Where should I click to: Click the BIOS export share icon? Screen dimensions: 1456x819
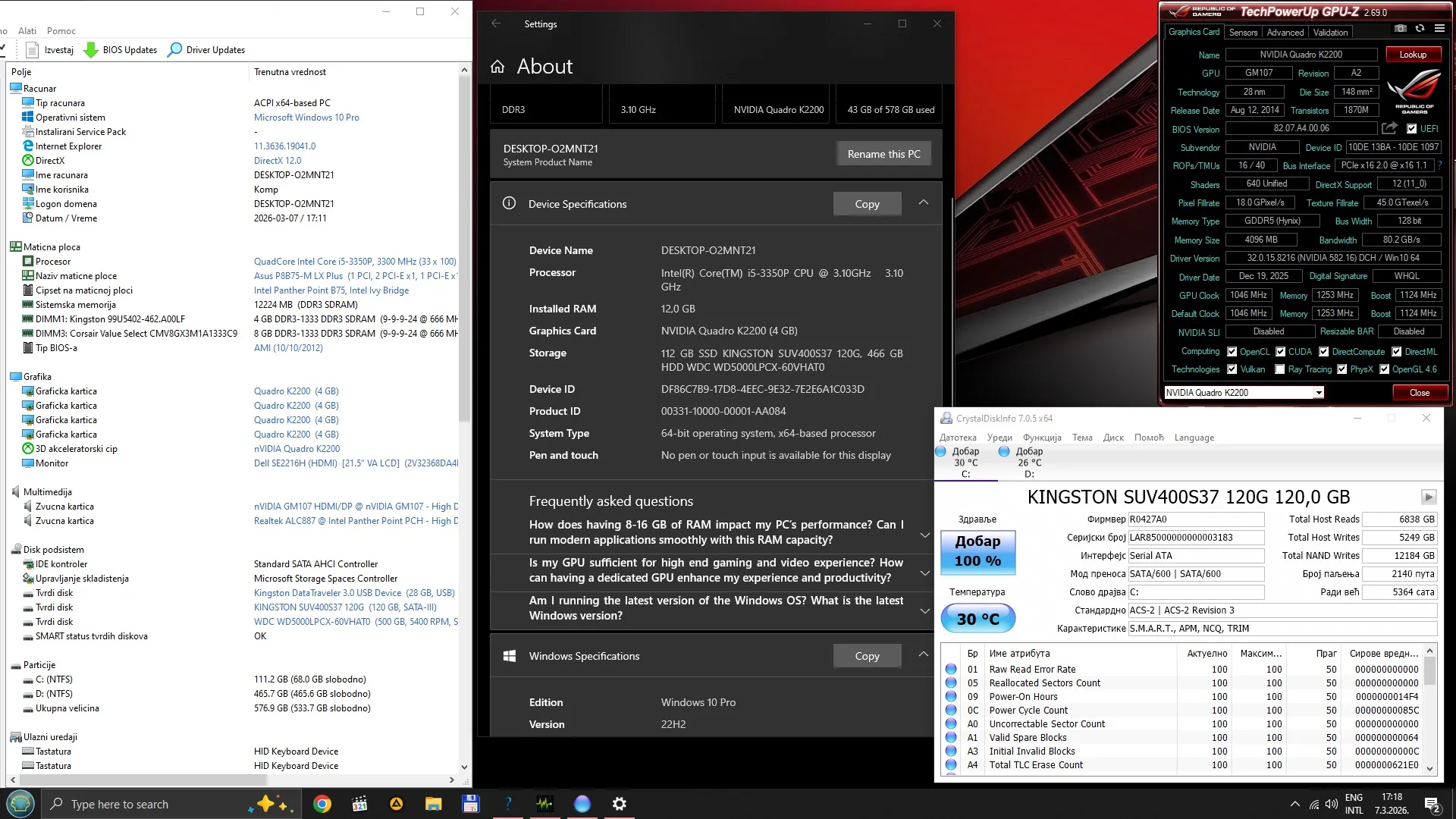[1389, 128]
